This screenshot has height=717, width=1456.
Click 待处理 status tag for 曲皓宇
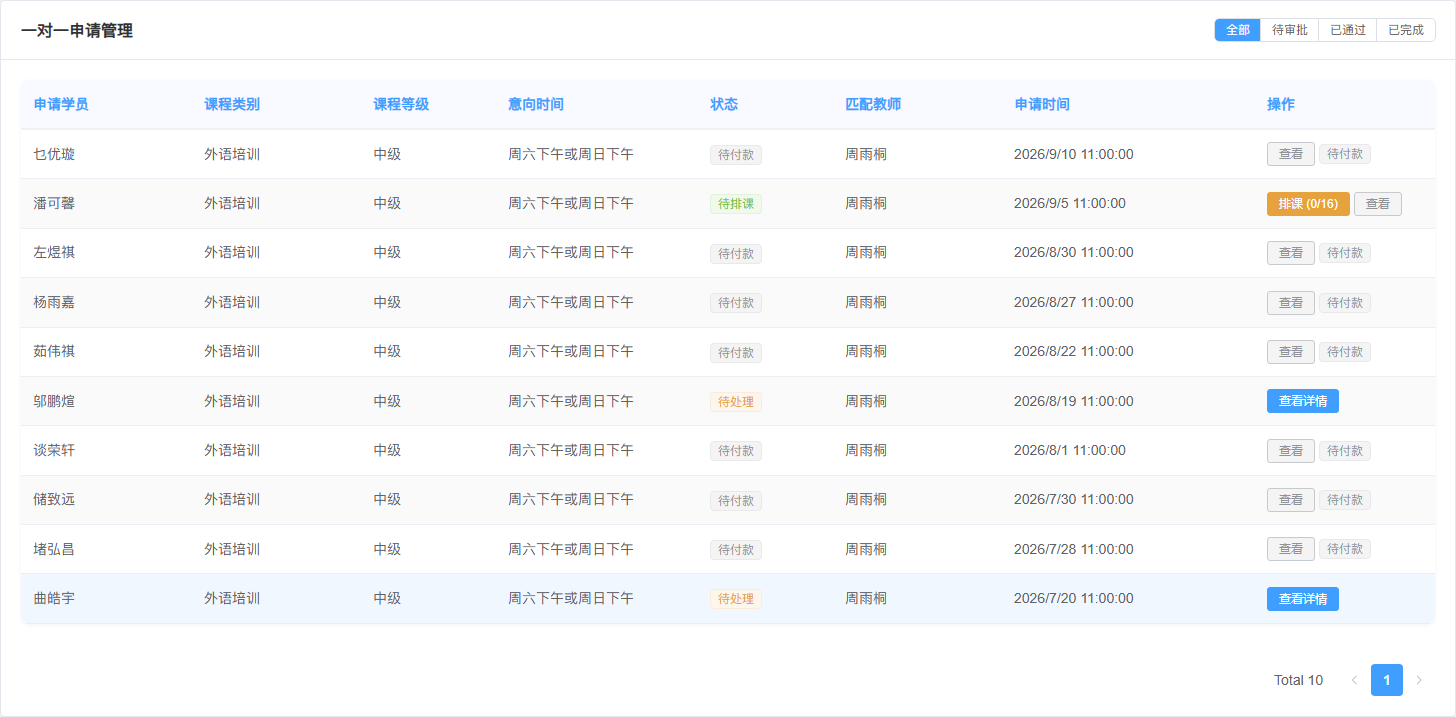click(x=736, y=599)
